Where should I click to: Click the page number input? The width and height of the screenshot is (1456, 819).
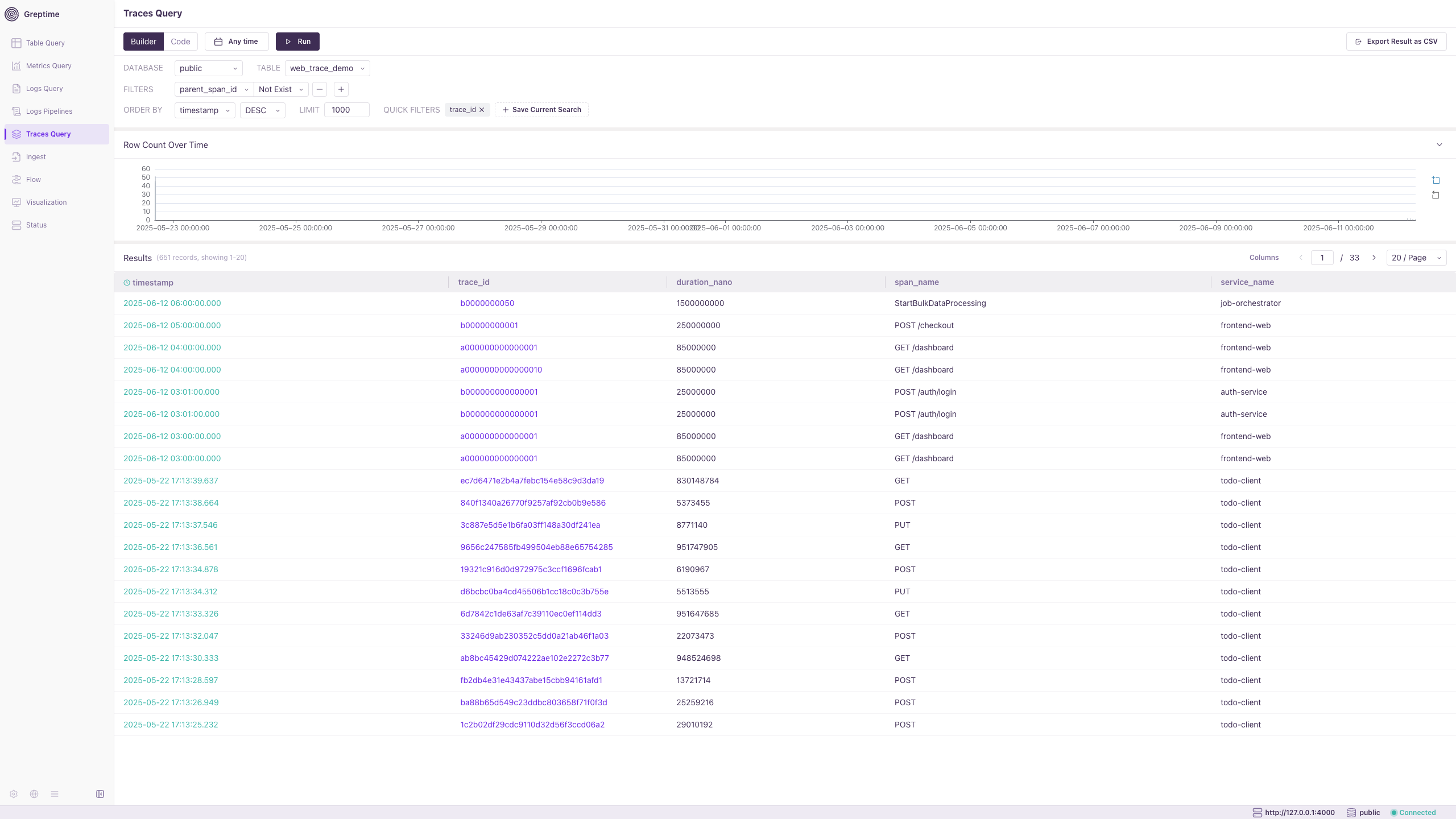click(1322, 258)
